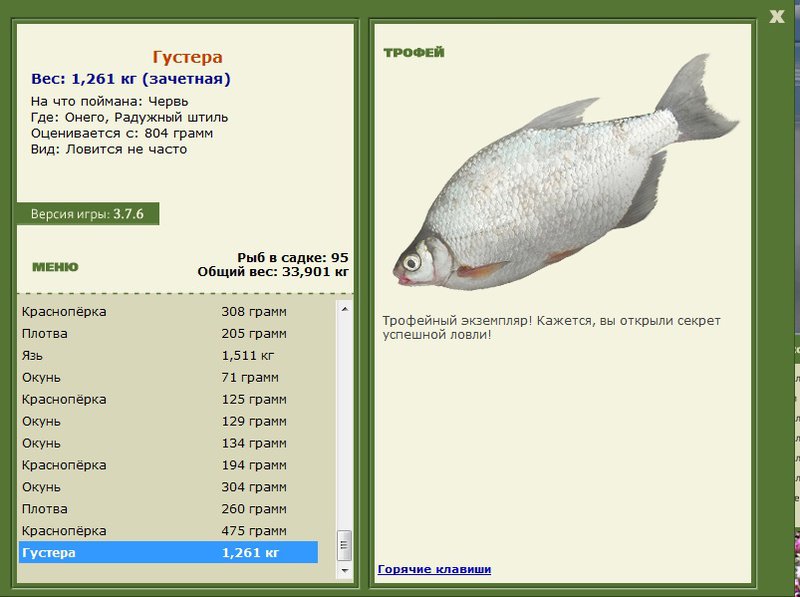Click the fish list scroll up arrow

point(344,309)
